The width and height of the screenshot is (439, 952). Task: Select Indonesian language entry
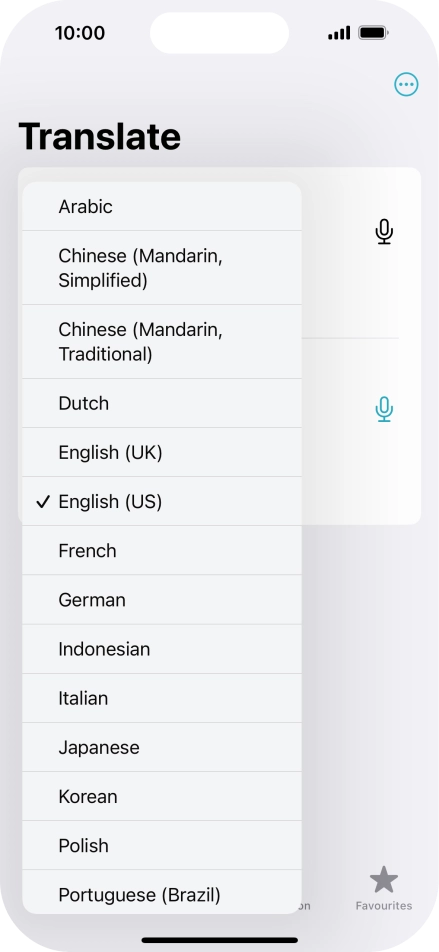pos(162,649)
